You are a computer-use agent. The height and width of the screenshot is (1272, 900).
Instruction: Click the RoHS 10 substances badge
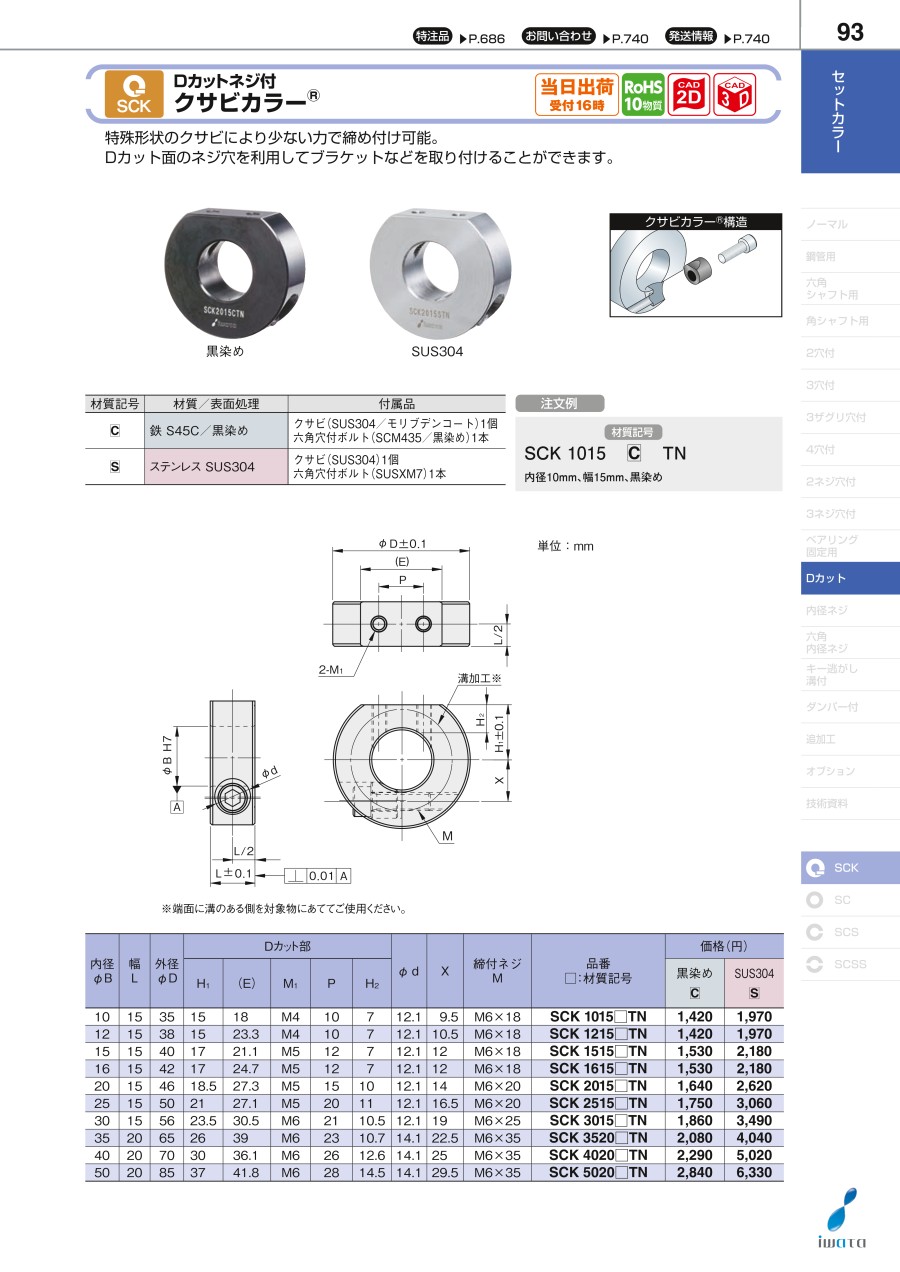tap(642, 95)
